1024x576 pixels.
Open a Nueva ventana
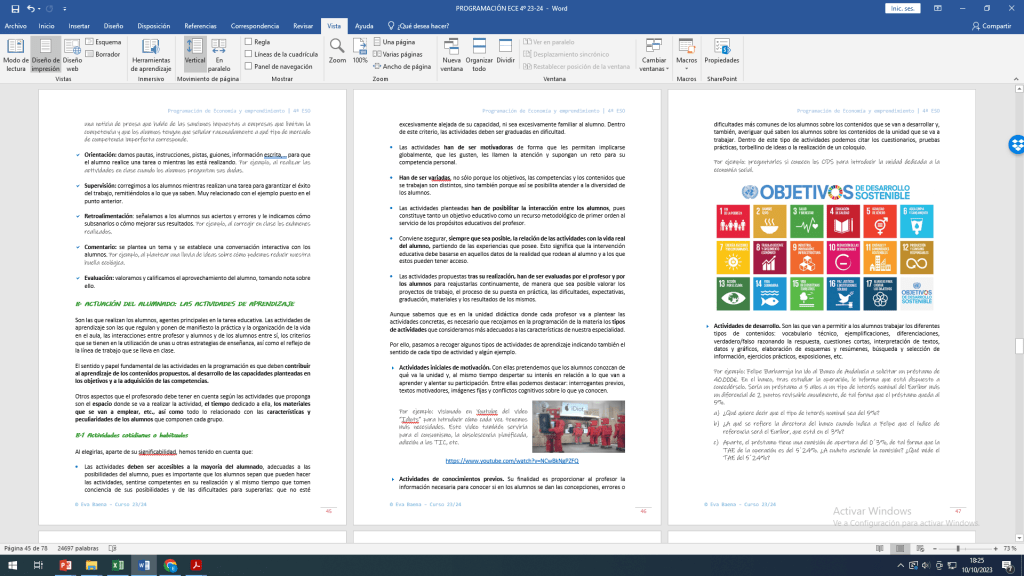[x=452, y=54]
